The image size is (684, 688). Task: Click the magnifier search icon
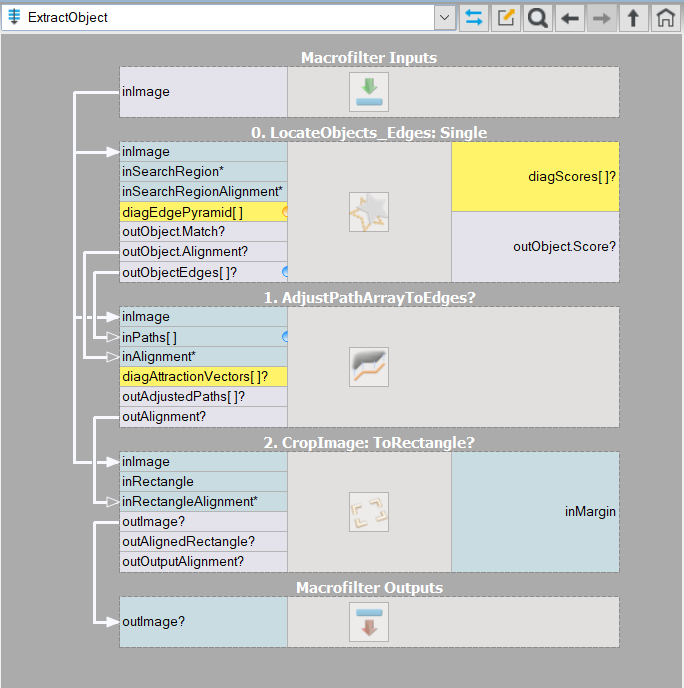537,17
